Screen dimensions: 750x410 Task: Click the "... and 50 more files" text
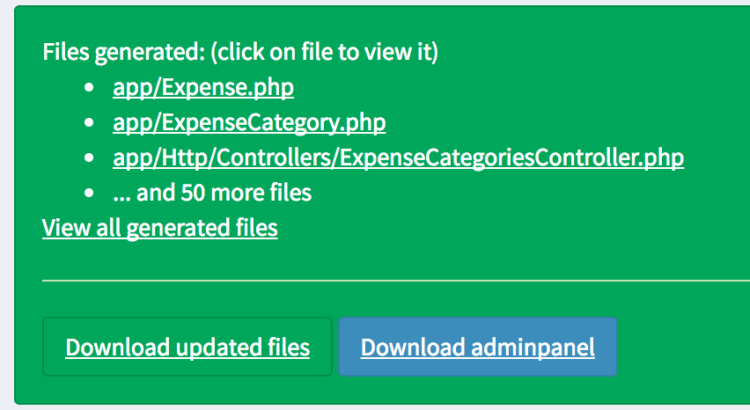[x=212, y=192]
